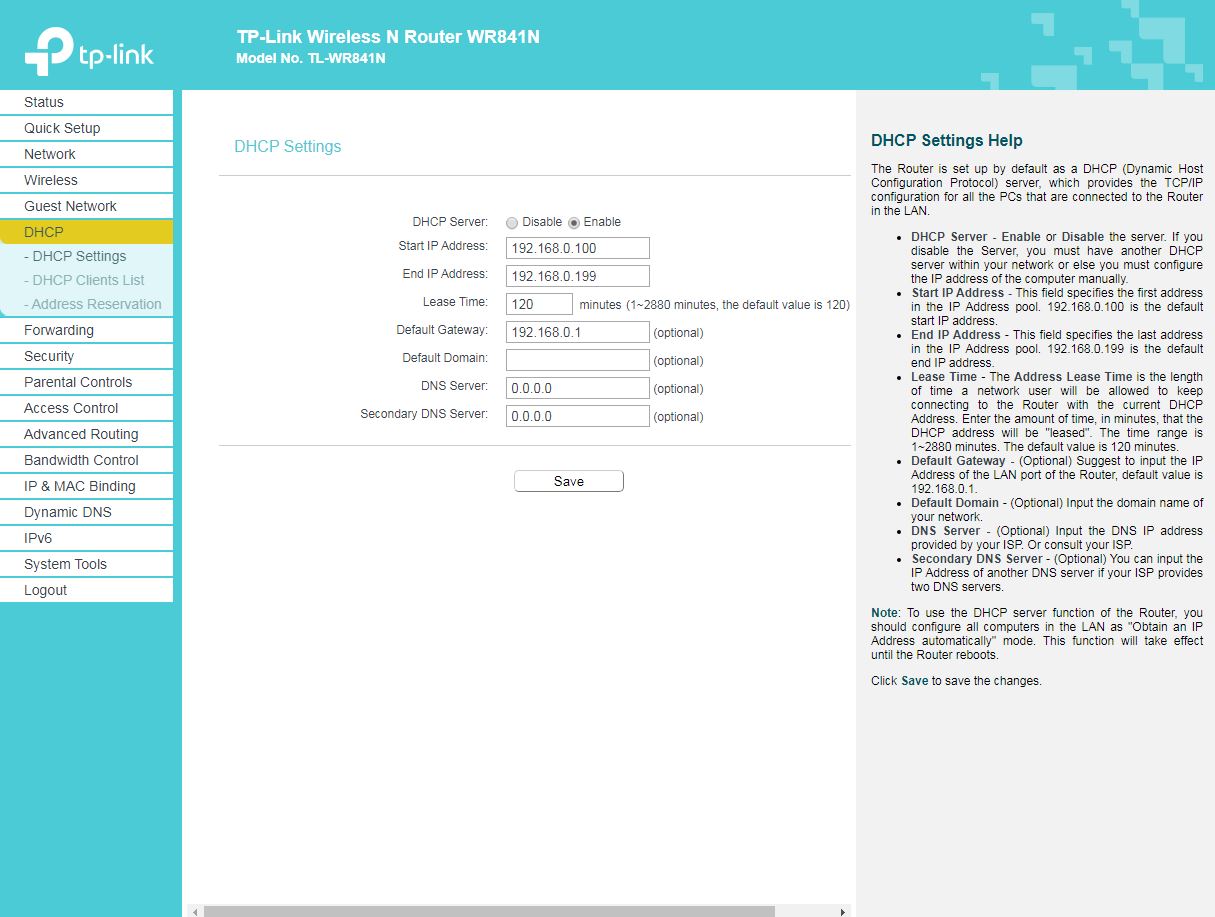The width and height of the screenshot is (1215, 917).
Task: Click the Lease Time input field
Action: pyautogui.click(x=539, y=304)
